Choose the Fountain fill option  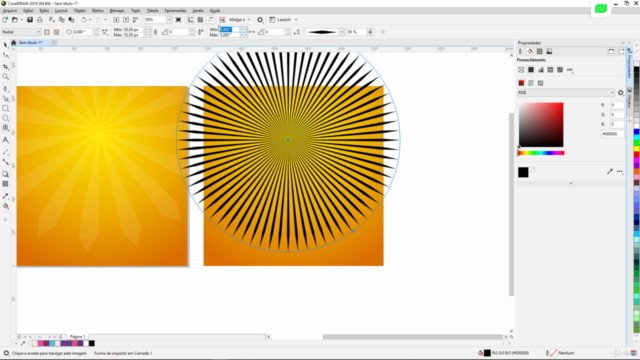click(540, 70)
